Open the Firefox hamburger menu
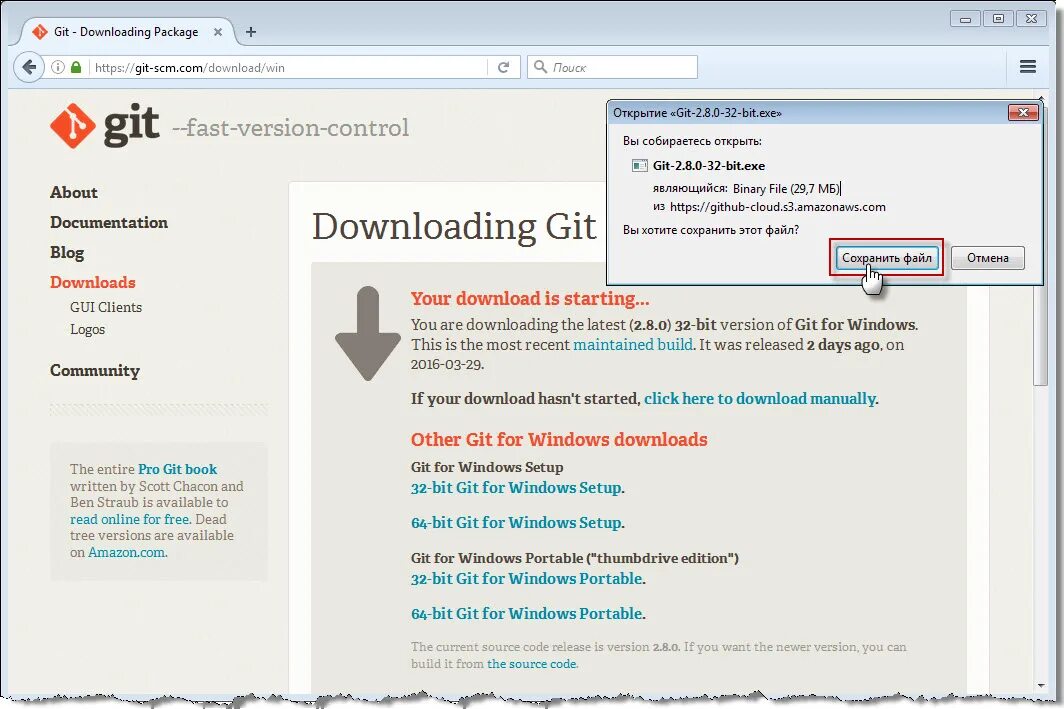The image size is (1064, 709). pyautogui.click(x=1028, y=66)
